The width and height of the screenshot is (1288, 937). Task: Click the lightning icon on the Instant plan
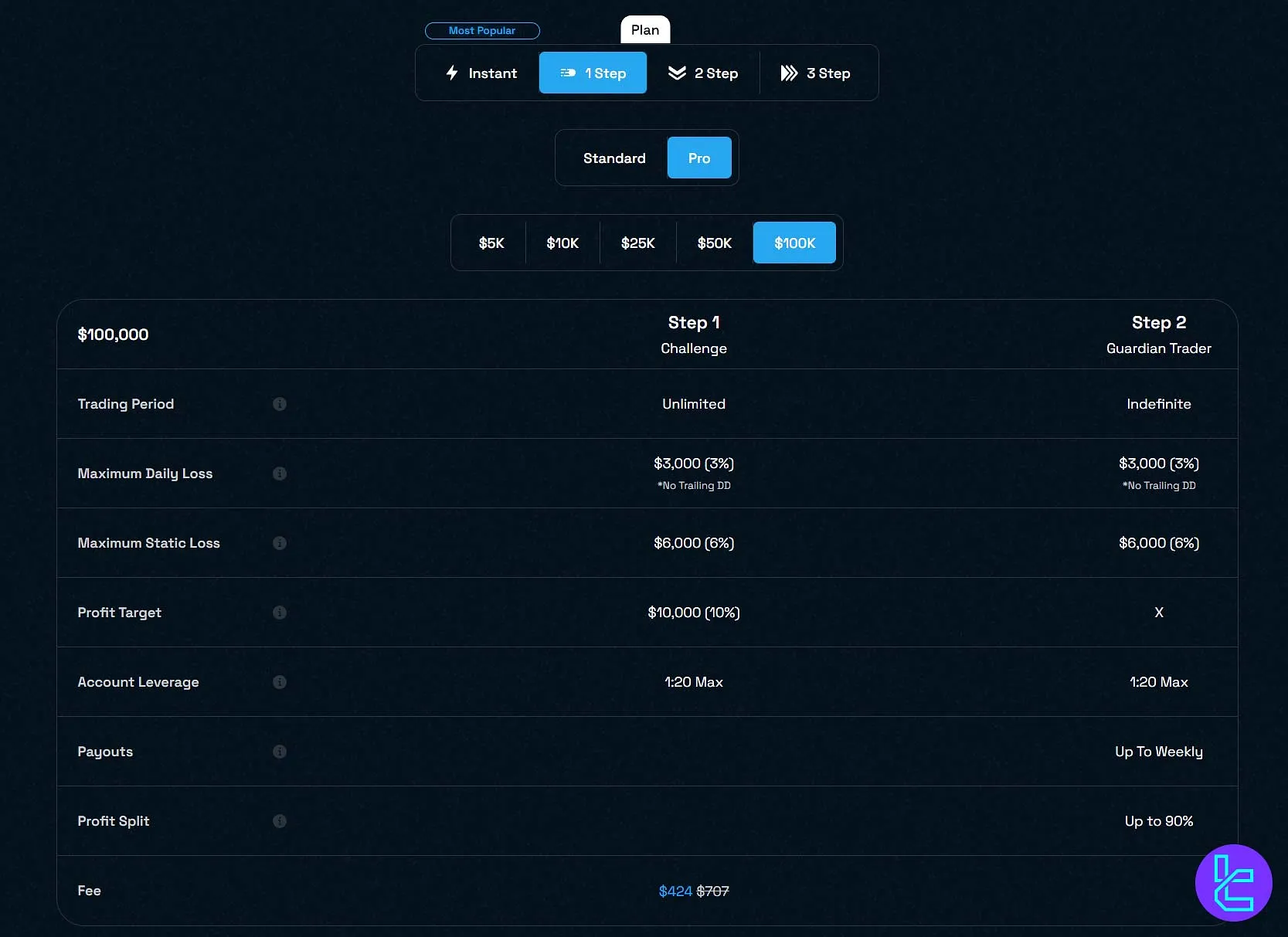click(x=451, y=73)
